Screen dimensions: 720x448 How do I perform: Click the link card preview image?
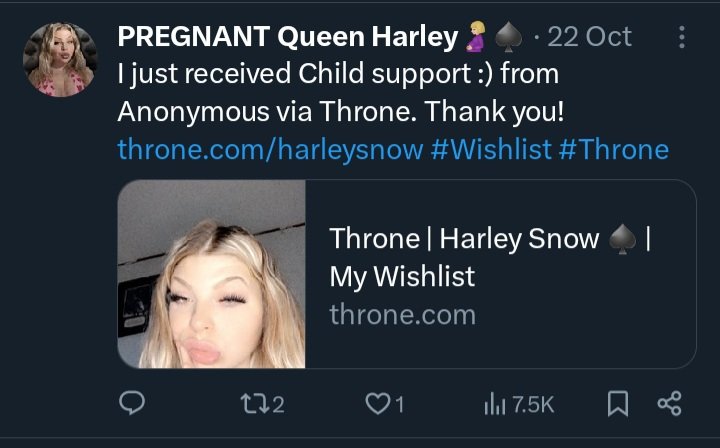[212, 274]
